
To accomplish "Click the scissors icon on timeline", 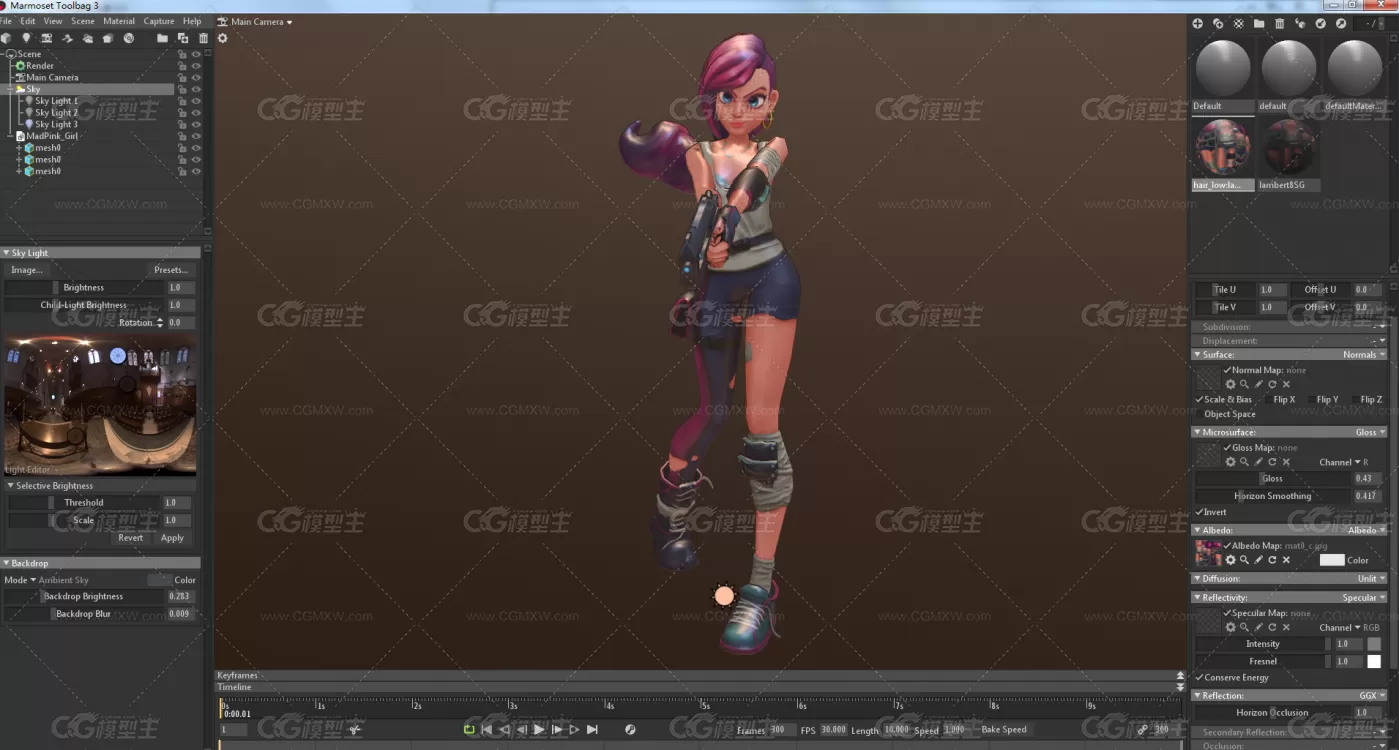I will (x=355, y=730).
